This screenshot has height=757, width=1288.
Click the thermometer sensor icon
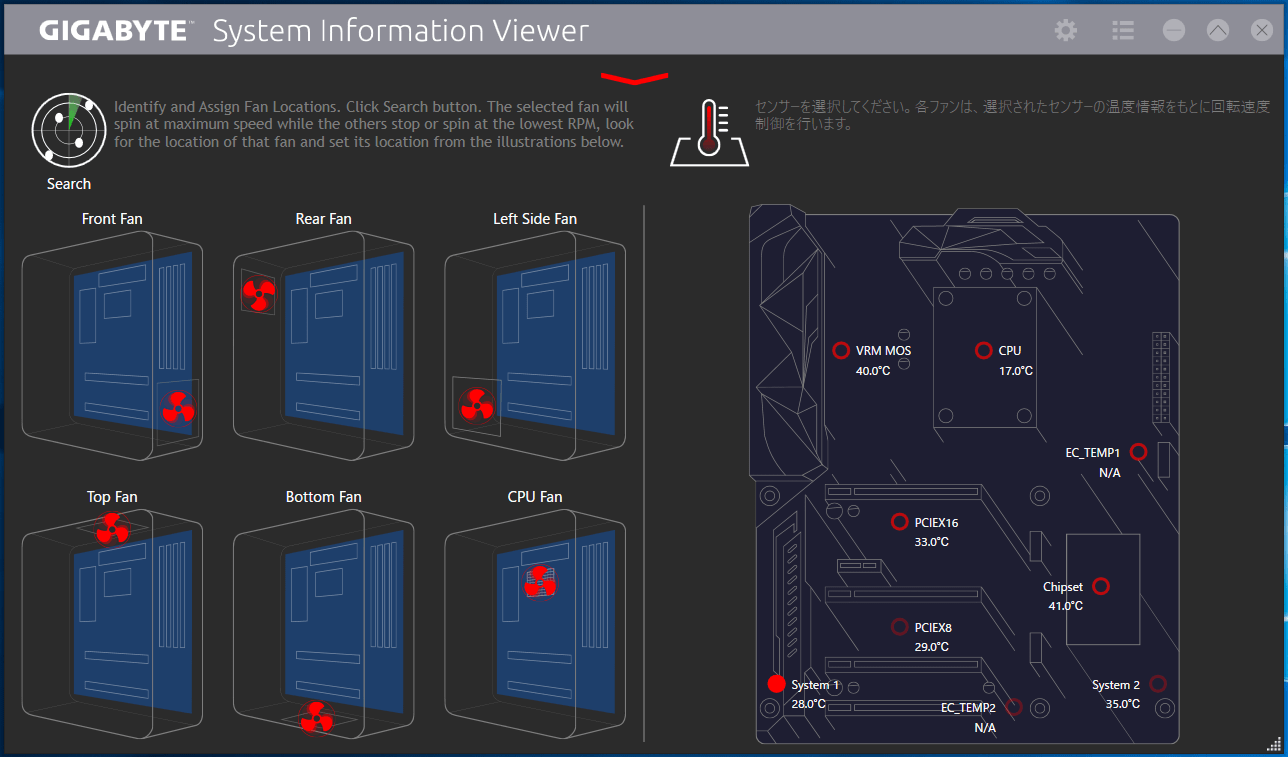pos(709,132)
